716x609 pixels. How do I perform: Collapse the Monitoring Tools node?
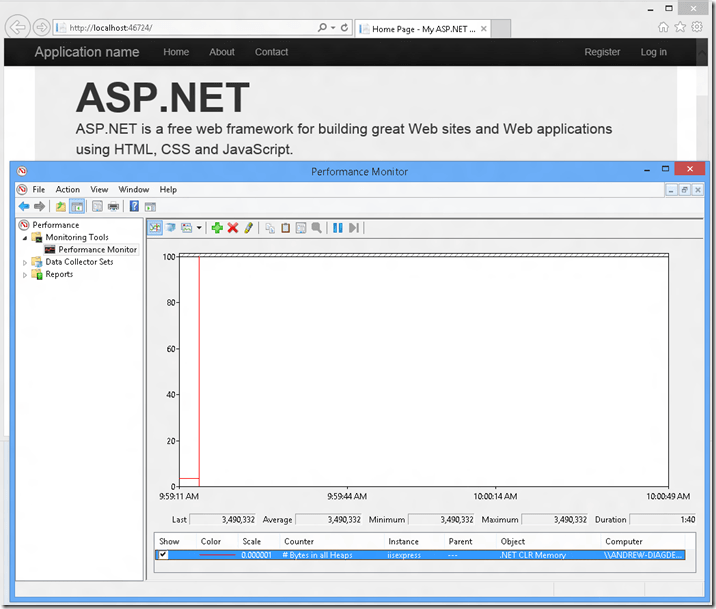point(25,238)
